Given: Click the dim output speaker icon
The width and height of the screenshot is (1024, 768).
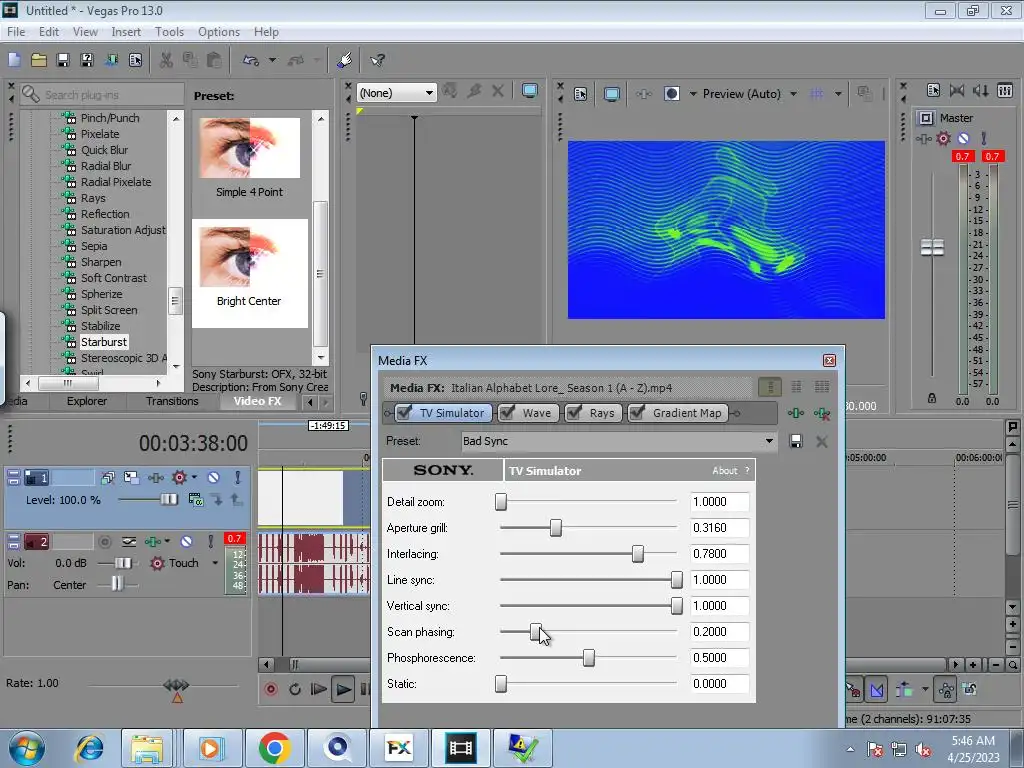Looking at the screenshot, I should [x=980, y=91].
